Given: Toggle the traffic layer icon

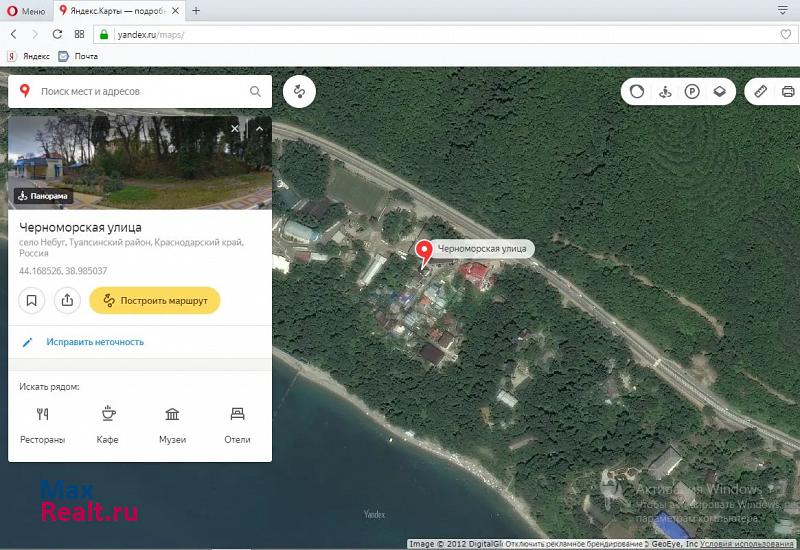Looking at the screenshot, I should point(635,92).
